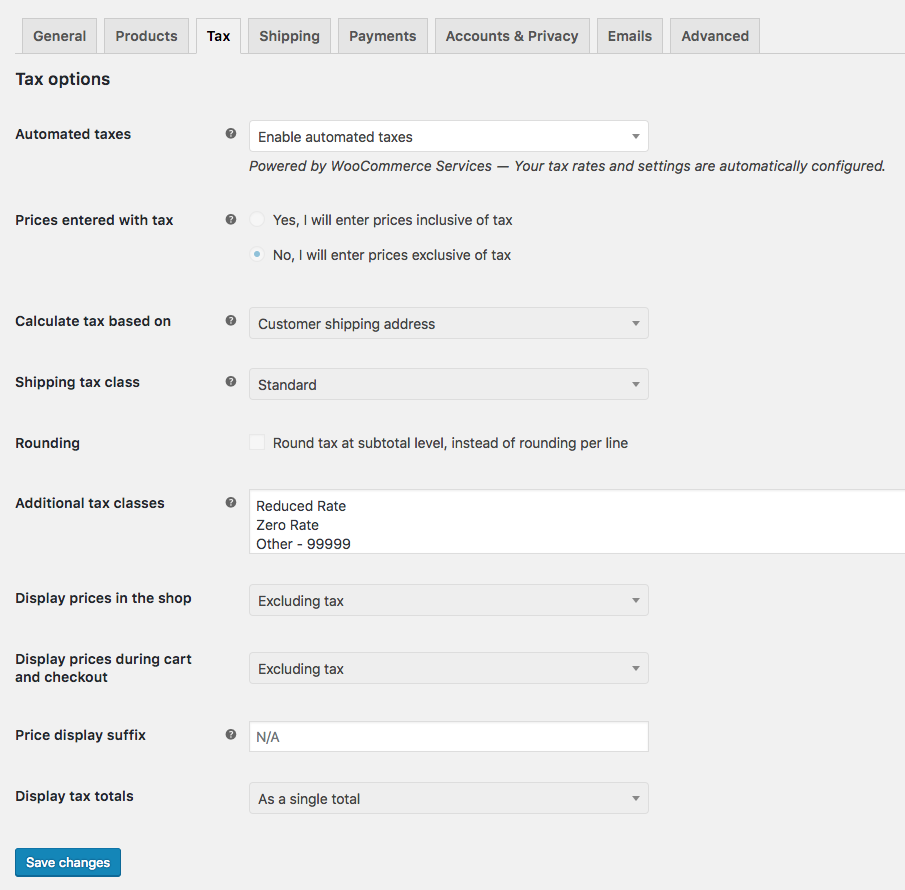The width and height of the screenshot is (905, 890).
Task: Open help tip for Automated taxes
Action: tap(231, 133)
